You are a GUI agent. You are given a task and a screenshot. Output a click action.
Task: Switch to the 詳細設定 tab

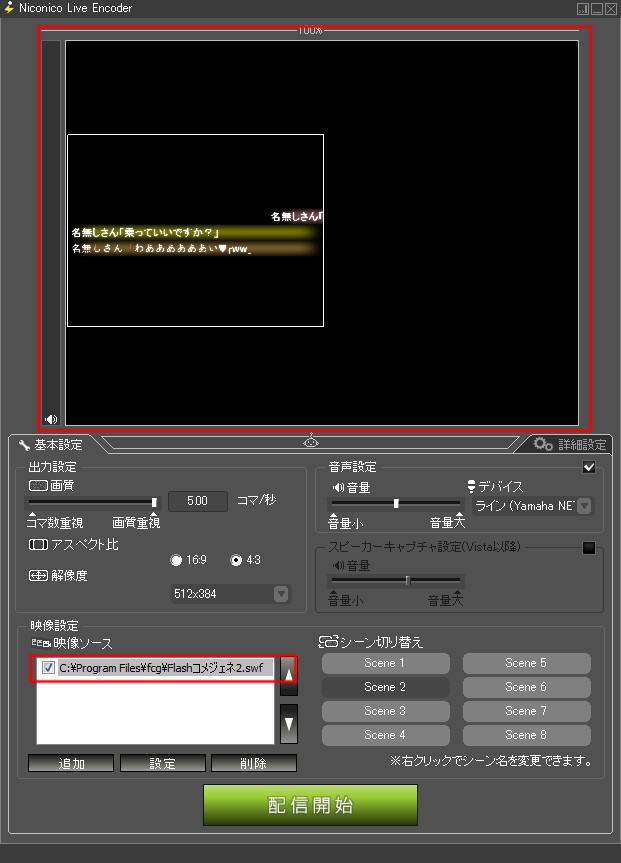[569, 445]
